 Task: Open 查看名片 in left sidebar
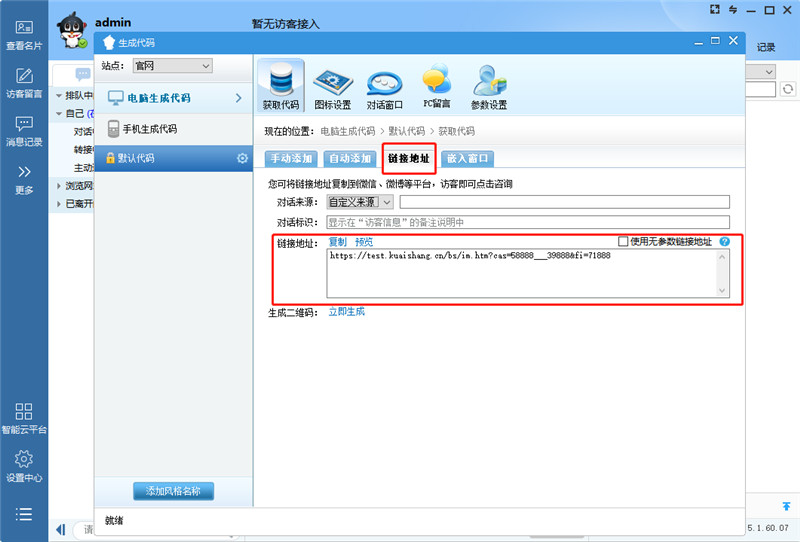point(24,36)
